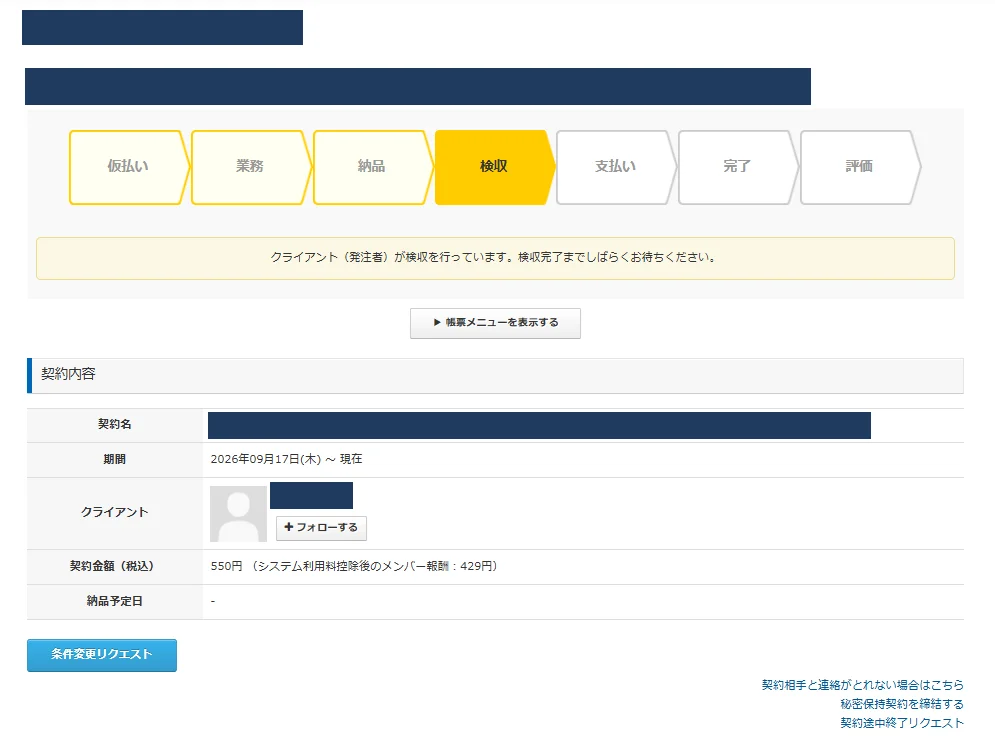Click the 検収 waiting notice message
Viewport: 995px width, 746px height.
[495, 258]
